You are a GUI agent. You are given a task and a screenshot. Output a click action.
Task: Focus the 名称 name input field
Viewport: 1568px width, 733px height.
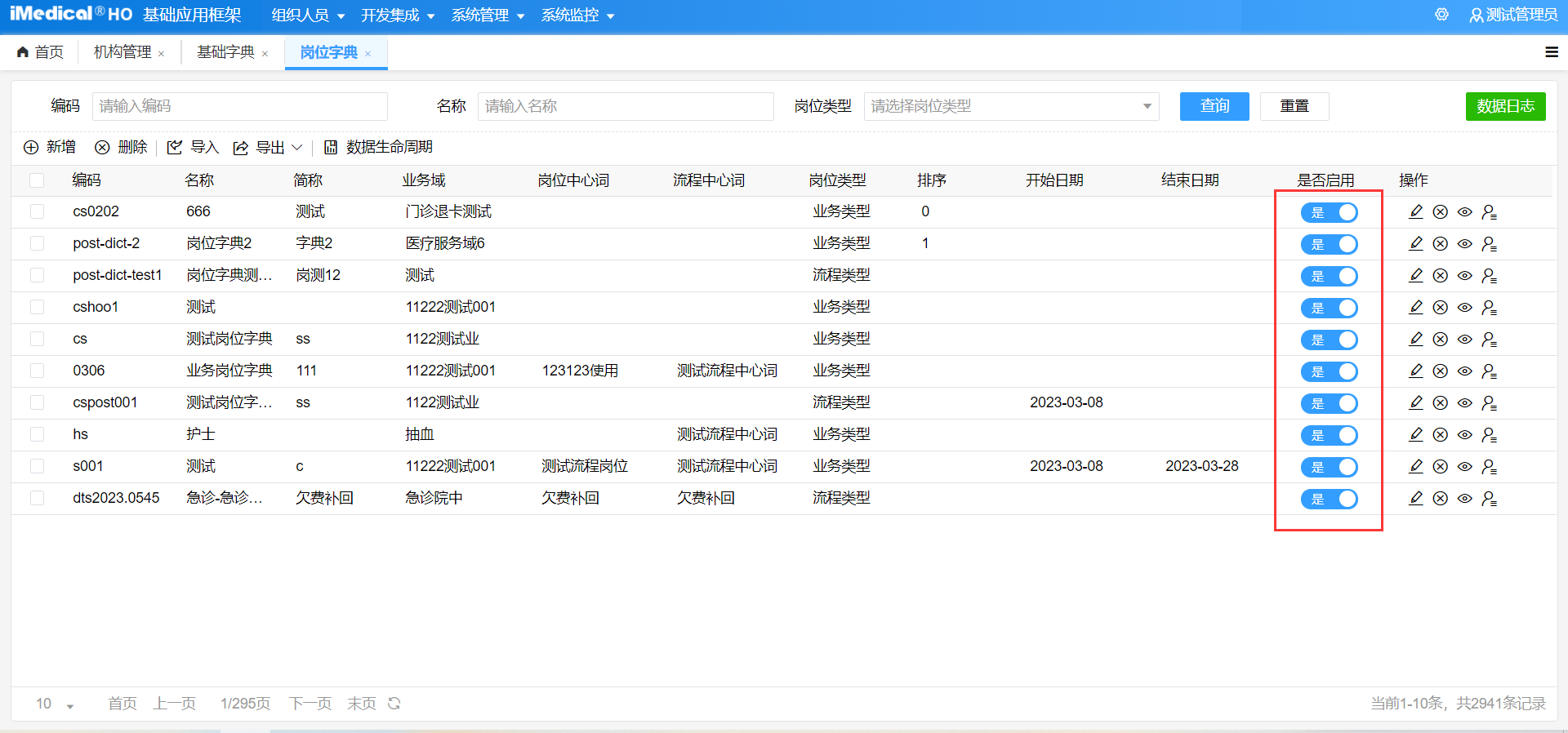point(626,106)
